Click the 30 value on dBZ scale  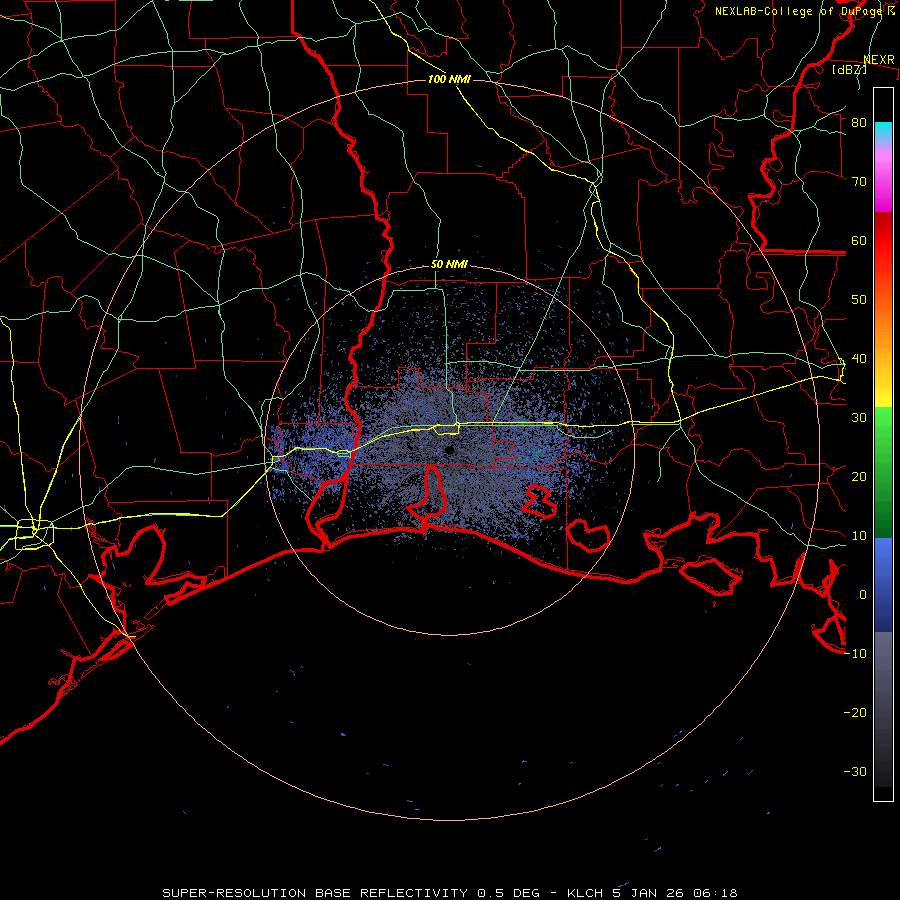859,418
